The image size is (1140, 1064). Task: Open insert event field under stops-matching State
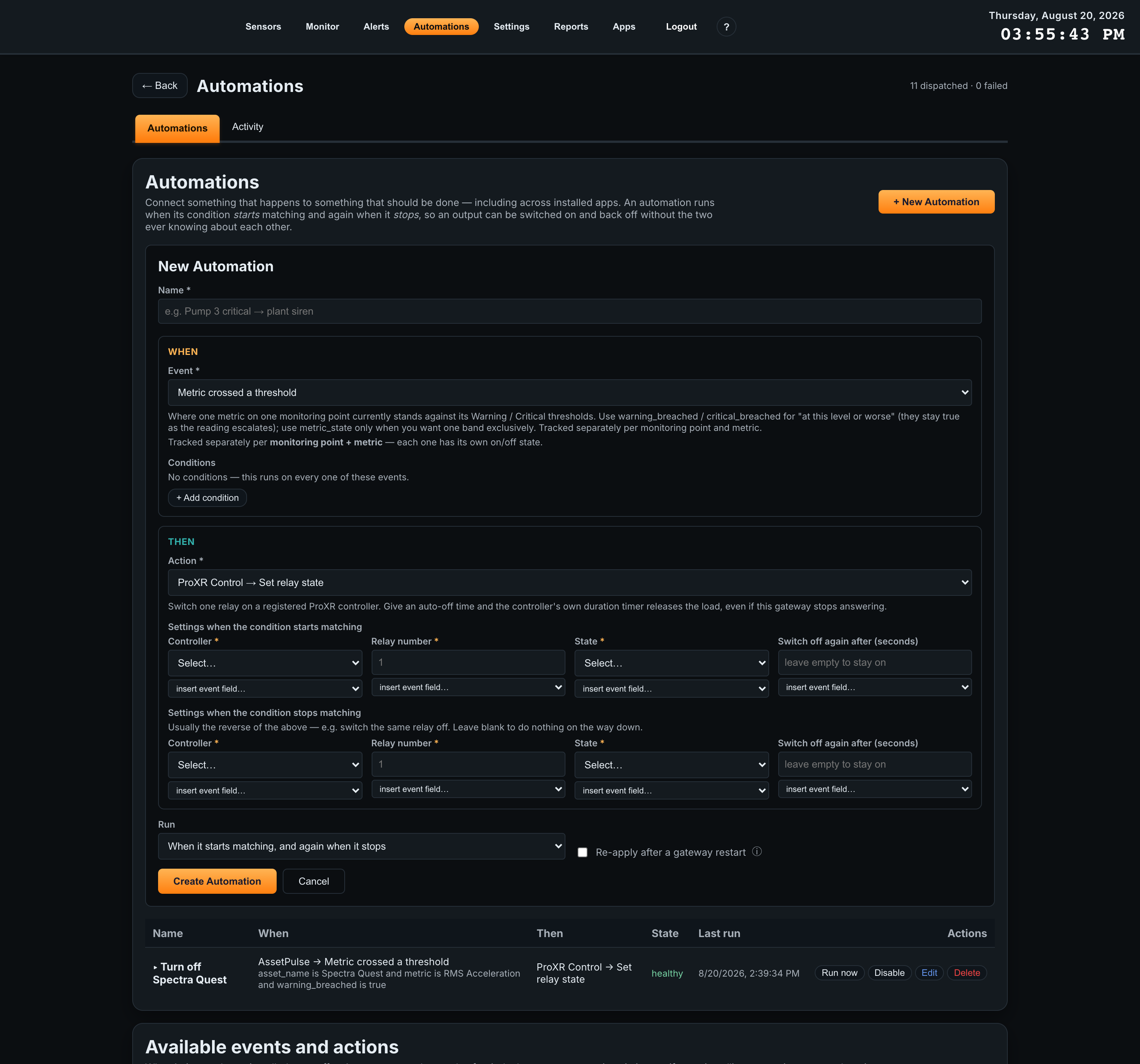coord(671,790)
